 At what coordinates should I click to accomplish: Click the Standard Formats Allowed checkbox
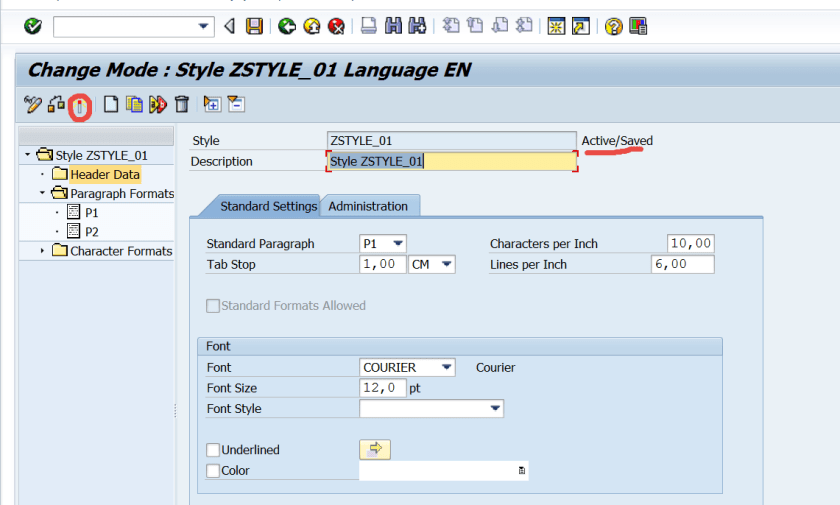pos(213,306)
